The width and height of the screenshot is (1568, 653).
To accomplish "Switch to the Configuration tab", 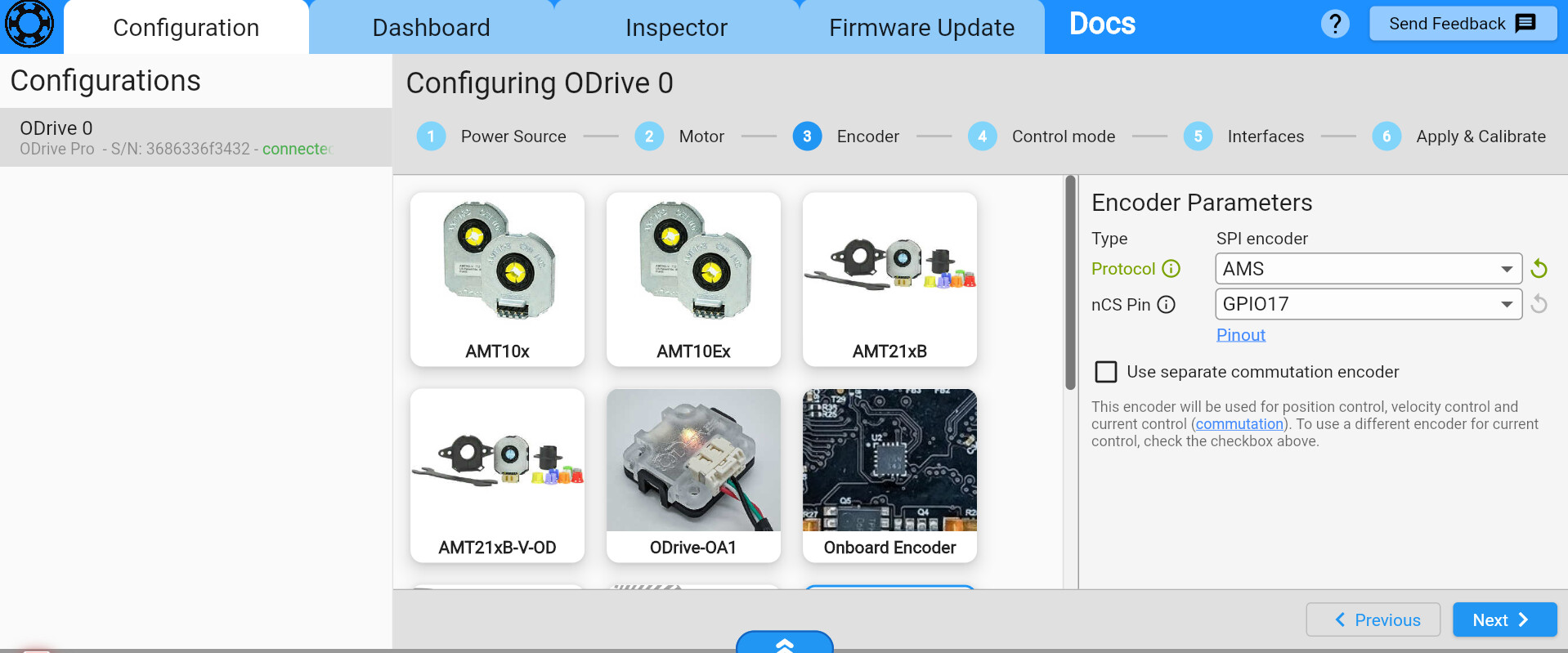I will pos(186,28).
